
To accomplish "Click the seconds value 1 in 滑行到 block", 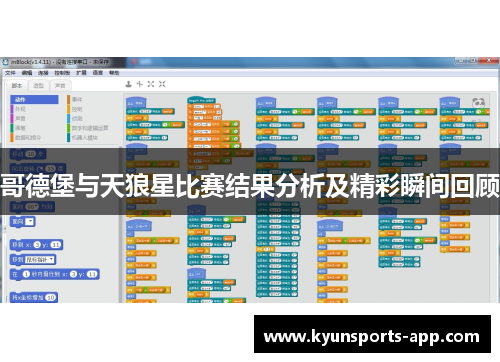I will [x=26, y=274].
